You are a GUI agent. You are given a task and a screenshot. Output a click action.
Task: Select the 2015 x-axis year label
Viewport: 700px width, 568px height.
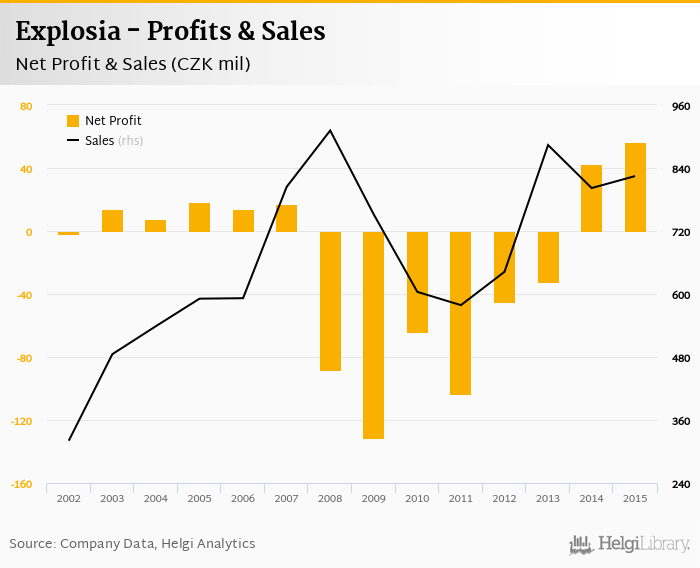(635, 498)
